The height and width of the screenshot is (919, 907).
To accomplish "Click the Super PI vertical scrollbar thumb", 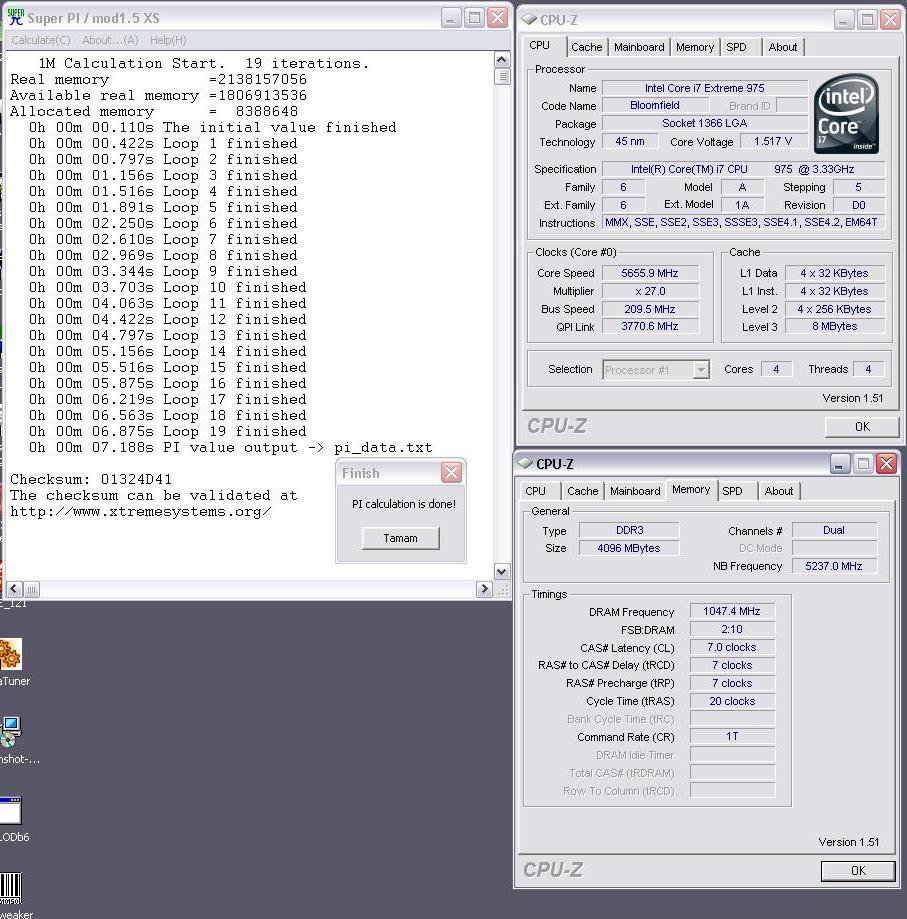I will [502, 76].
